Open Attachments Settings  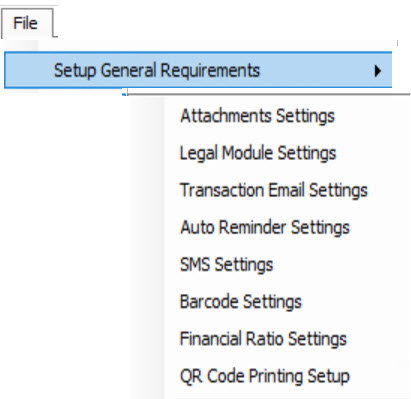tap(257, 116)
